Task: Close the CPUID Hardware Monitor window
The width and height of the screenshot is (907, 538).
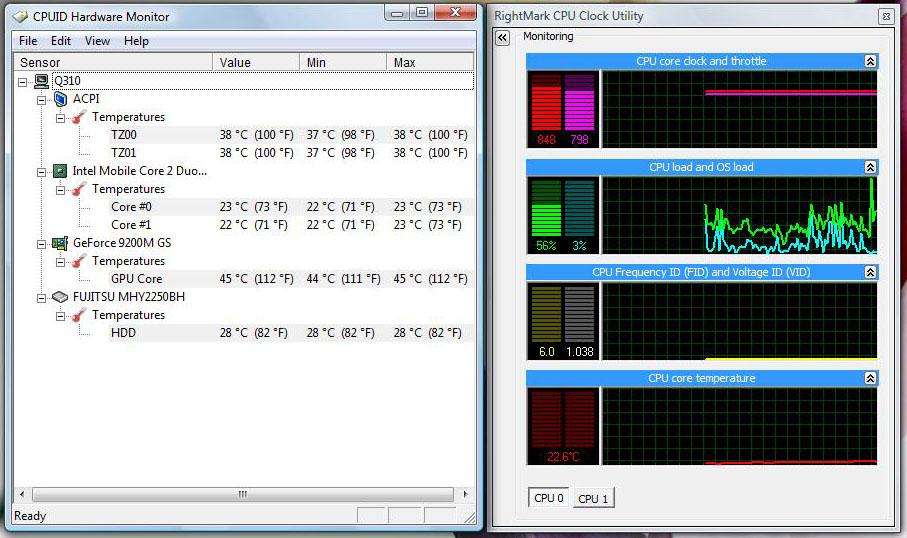Action: tap(455, 13)
